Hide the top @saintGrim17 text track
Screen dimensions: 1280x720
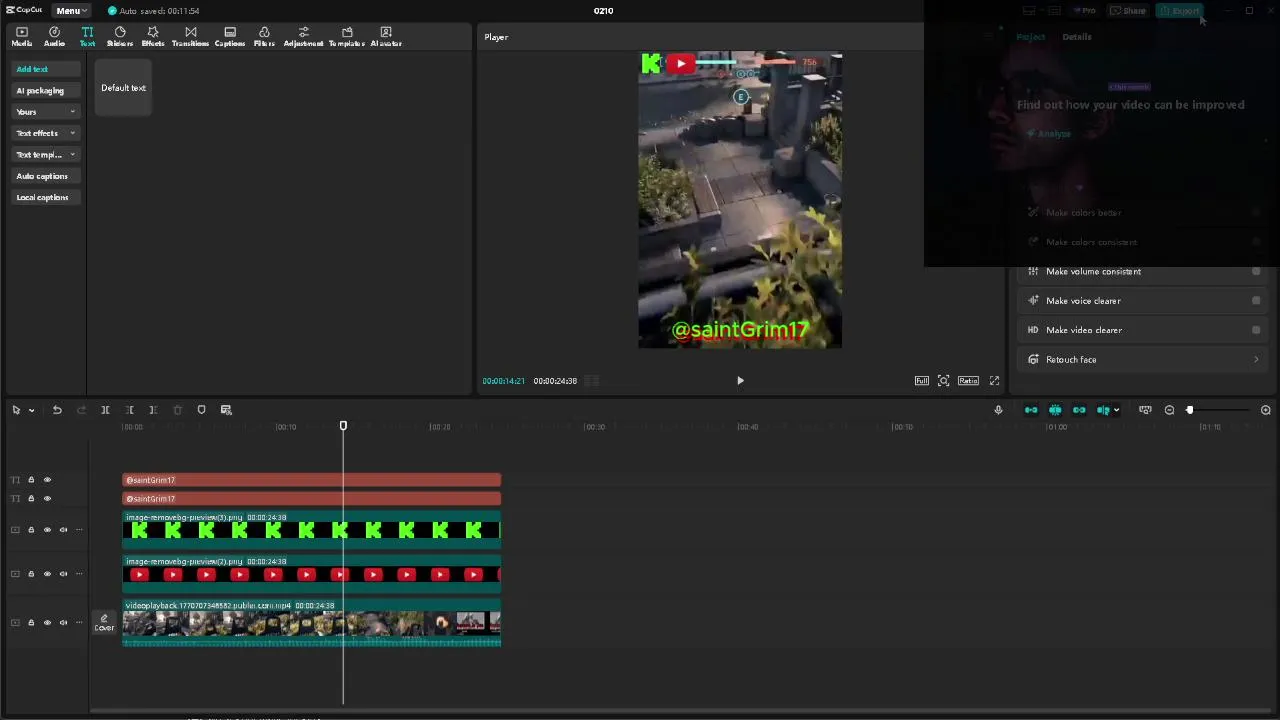point(47,480)
